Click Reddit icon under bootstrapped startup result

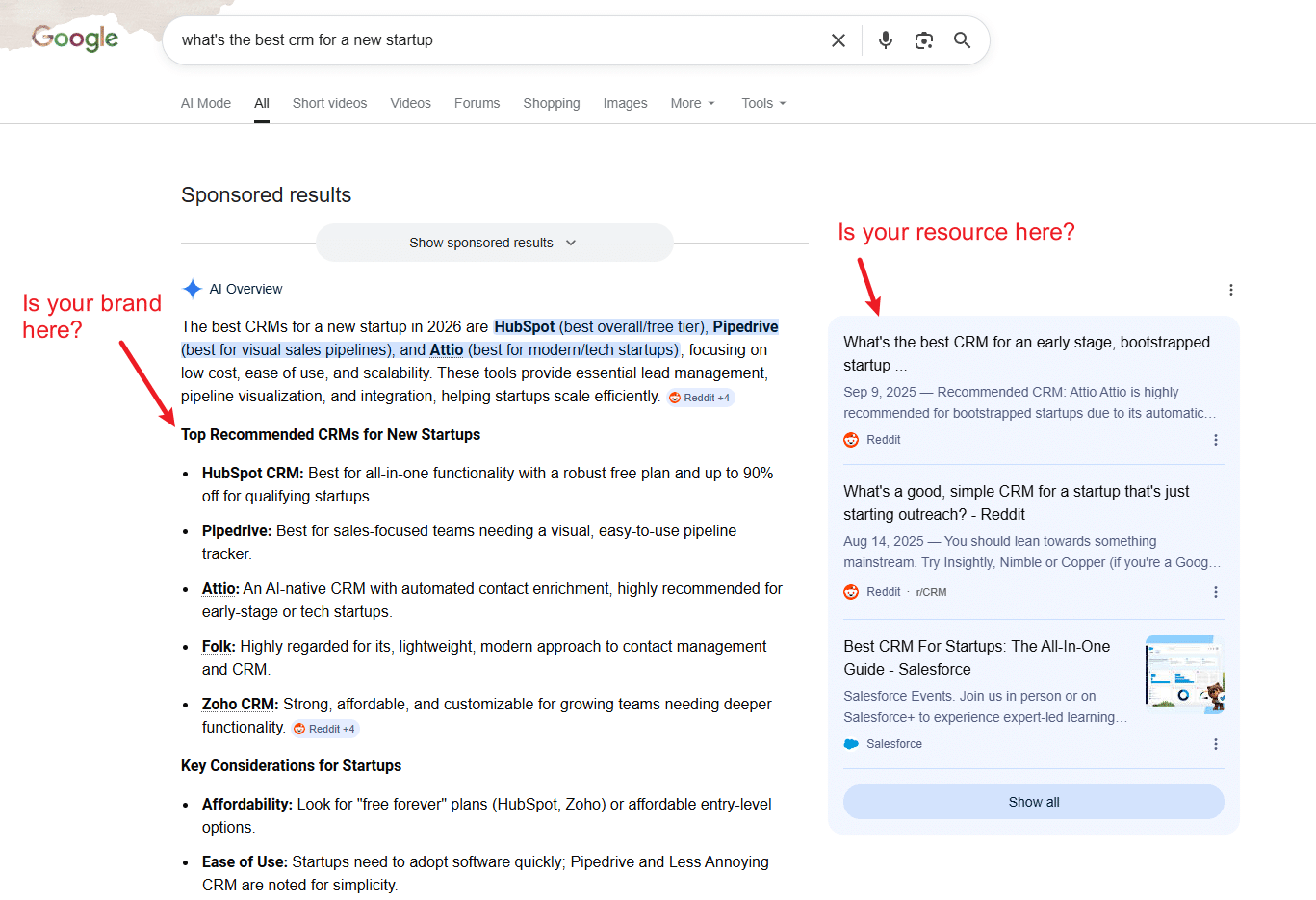(851, 440)
